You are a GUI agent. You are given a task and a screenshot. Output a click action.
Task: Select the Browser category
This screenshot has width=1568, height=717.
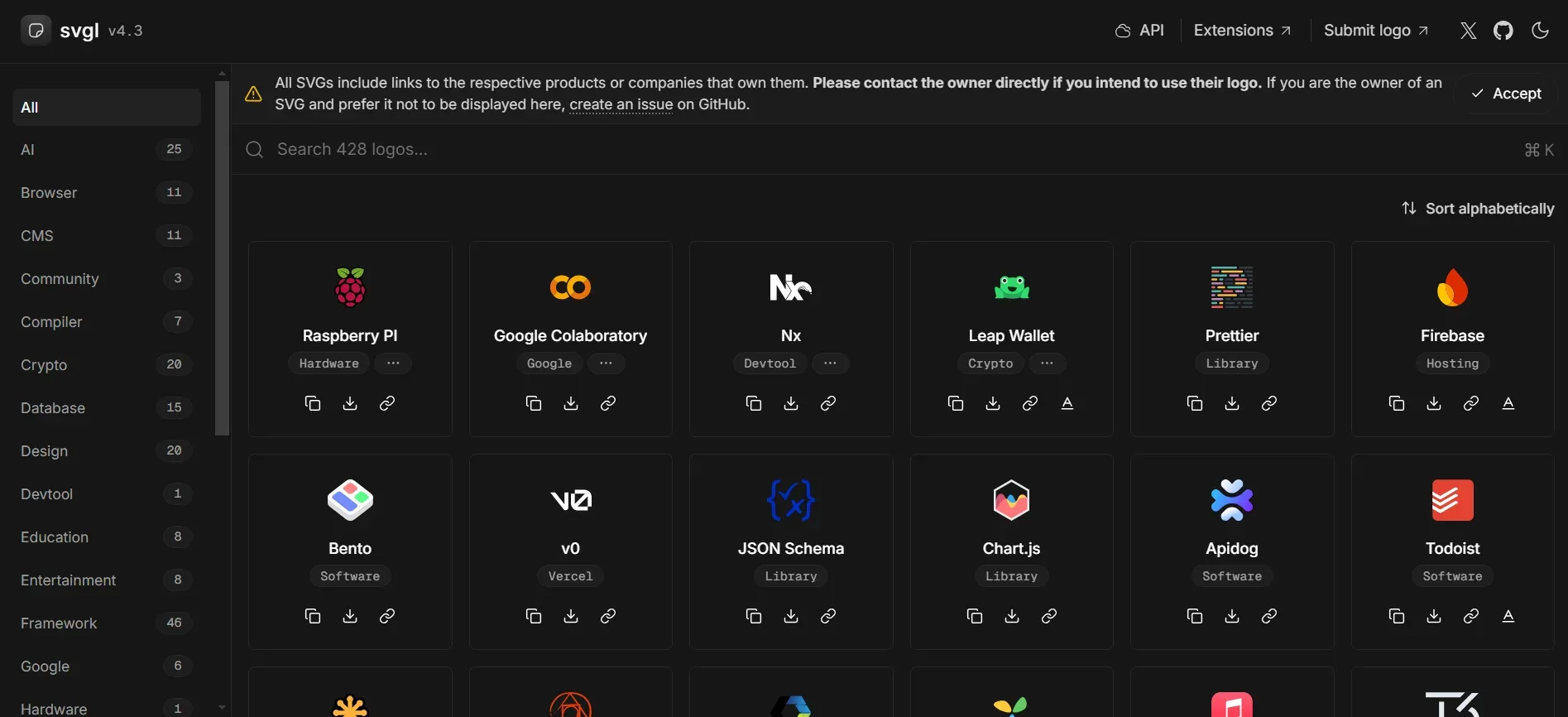[x=107, y=193]
